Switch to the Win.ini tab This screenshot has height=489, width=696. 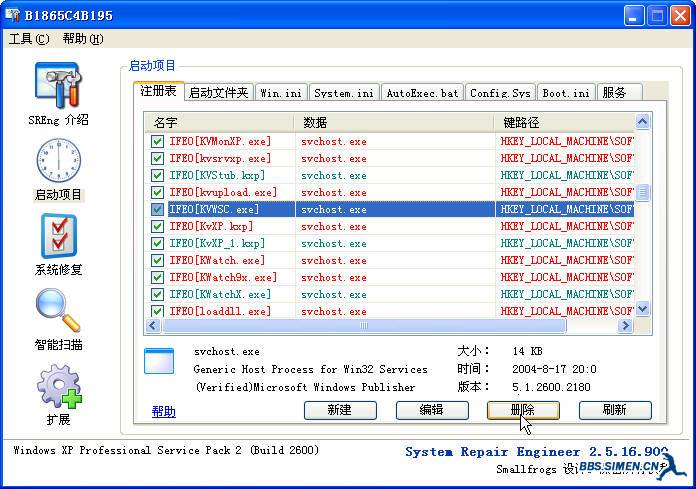tap(281, 93)
